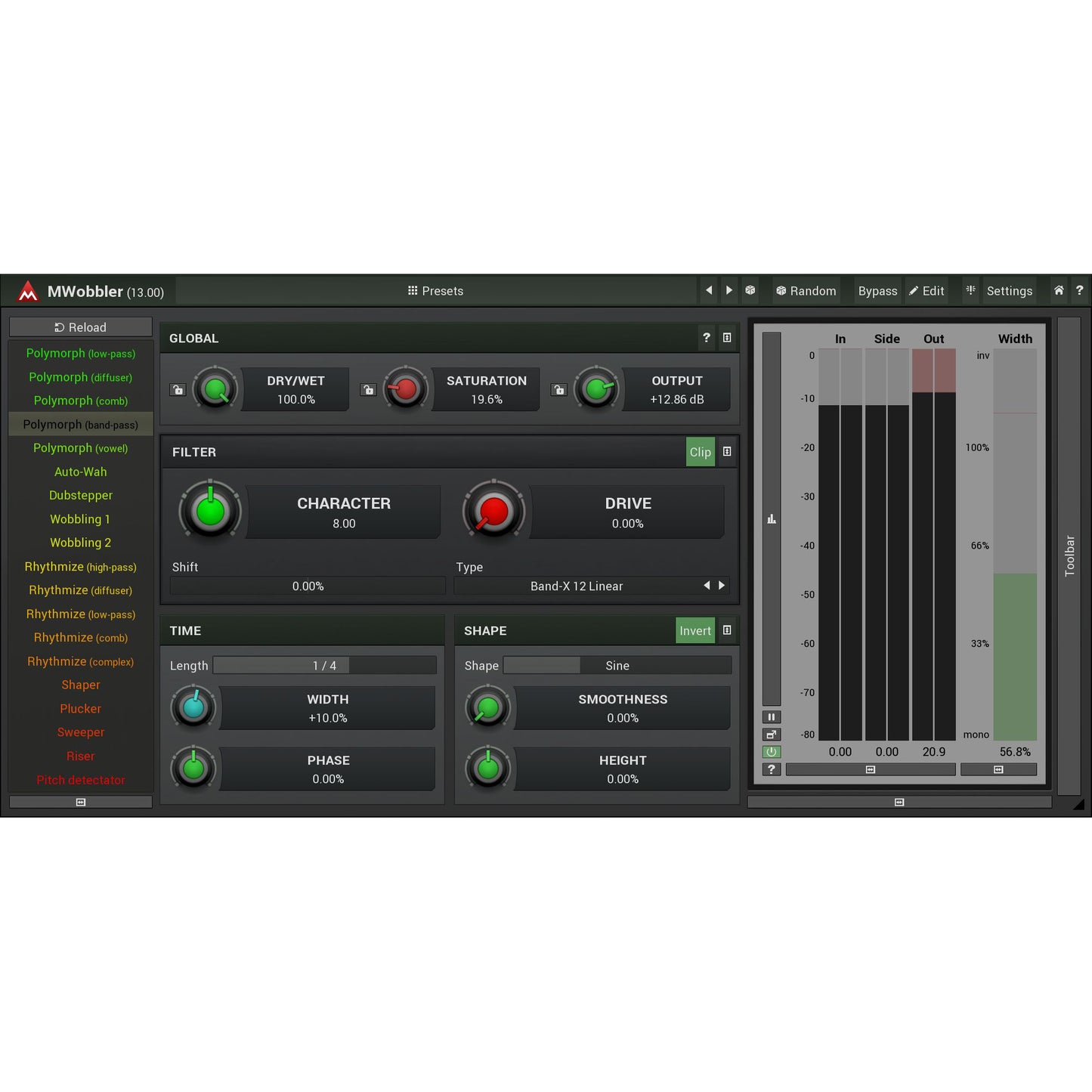Toggle Clip mode in the Filter panel
The width and height of the screenshot is (1092, 1092).
[699, 451]
